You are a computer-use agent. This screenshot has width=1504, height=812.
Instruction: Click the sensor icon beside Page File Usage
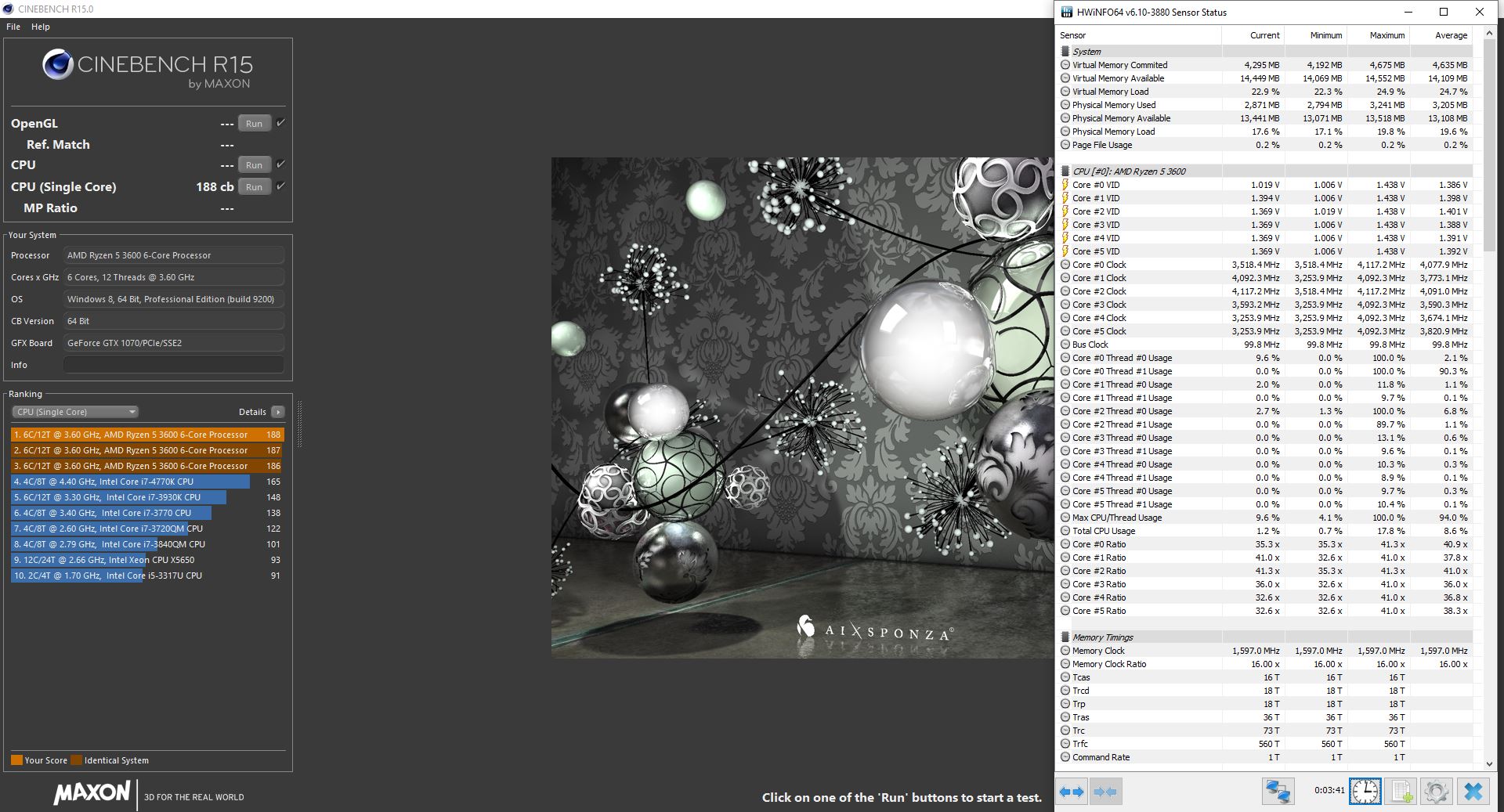pyautogui.click(x=1065, y=145)
